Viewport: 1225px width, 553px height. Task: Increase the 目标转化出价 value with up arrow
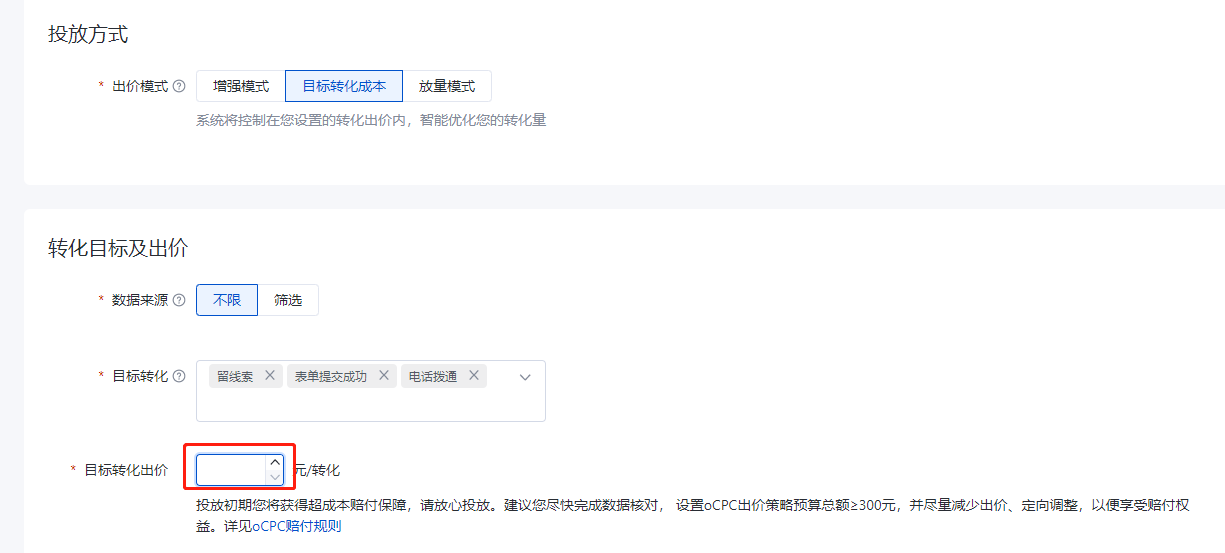click(x=275, y=463)
